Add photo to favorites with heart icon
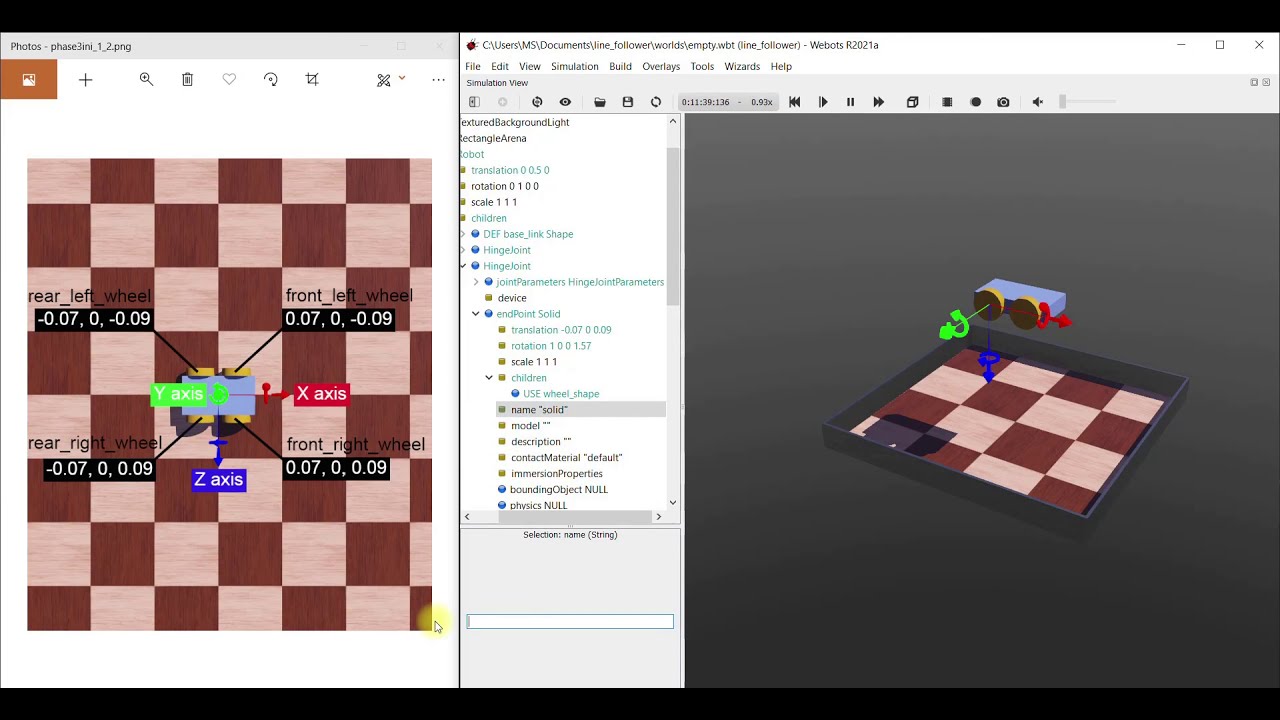The height and width of the screenshot is (720, 1280). pyautogui.click(x=229, y=80)
